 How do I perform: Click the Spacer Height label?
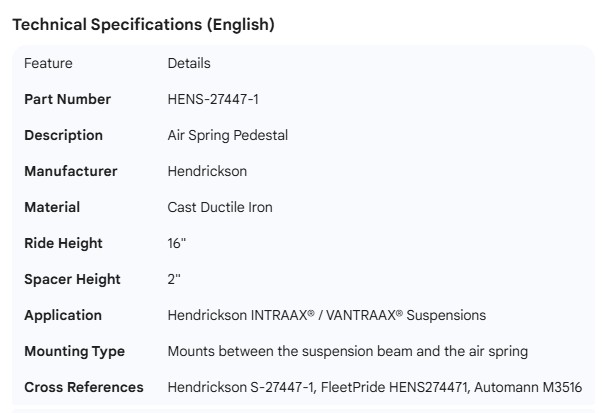click(72, 279)
